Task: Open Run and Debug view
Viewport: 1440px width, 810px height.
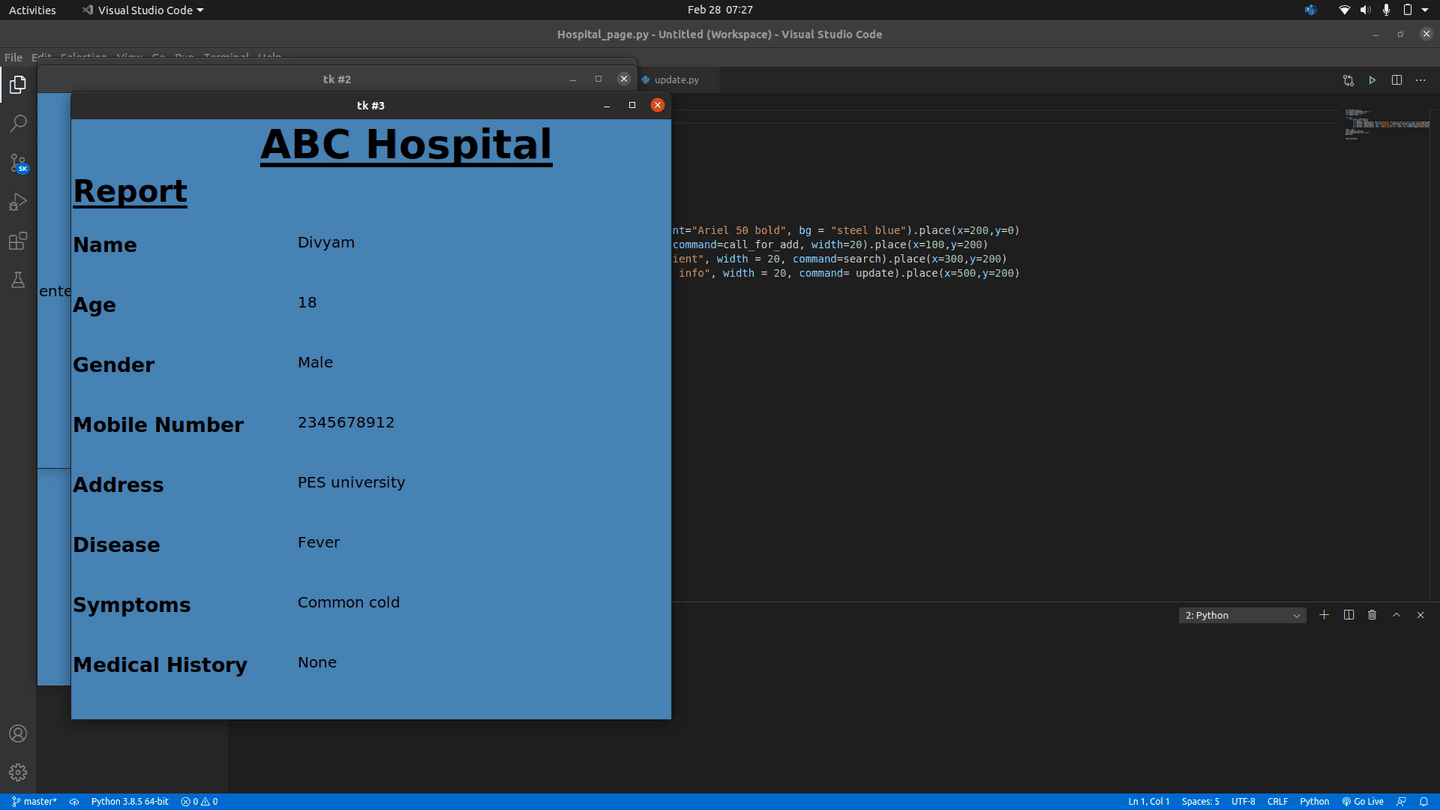Action: pyautogui.click(x=18, y=202)
